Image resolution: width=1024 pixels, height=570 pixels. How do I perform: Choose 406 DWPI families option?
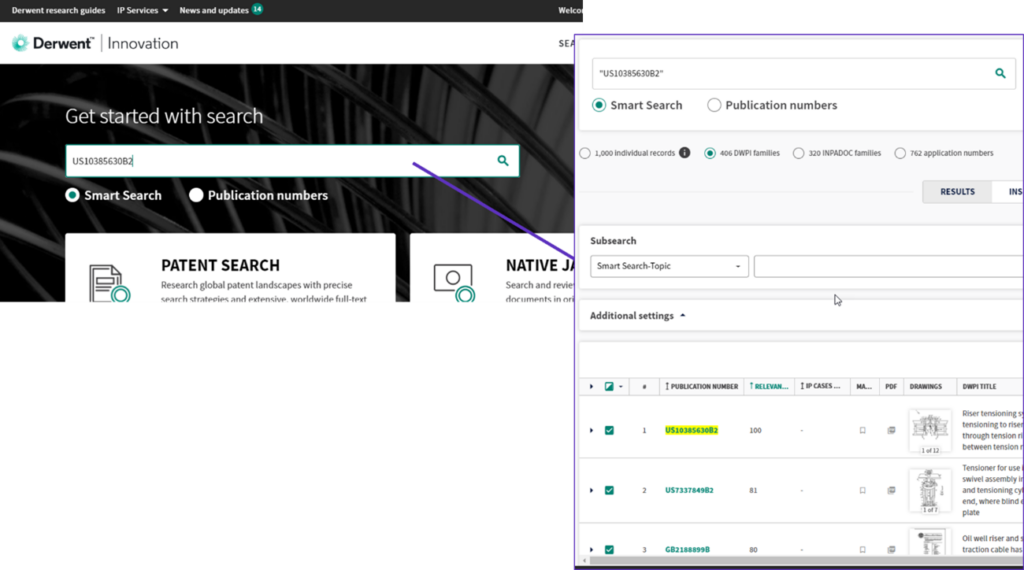pos(710,153)
